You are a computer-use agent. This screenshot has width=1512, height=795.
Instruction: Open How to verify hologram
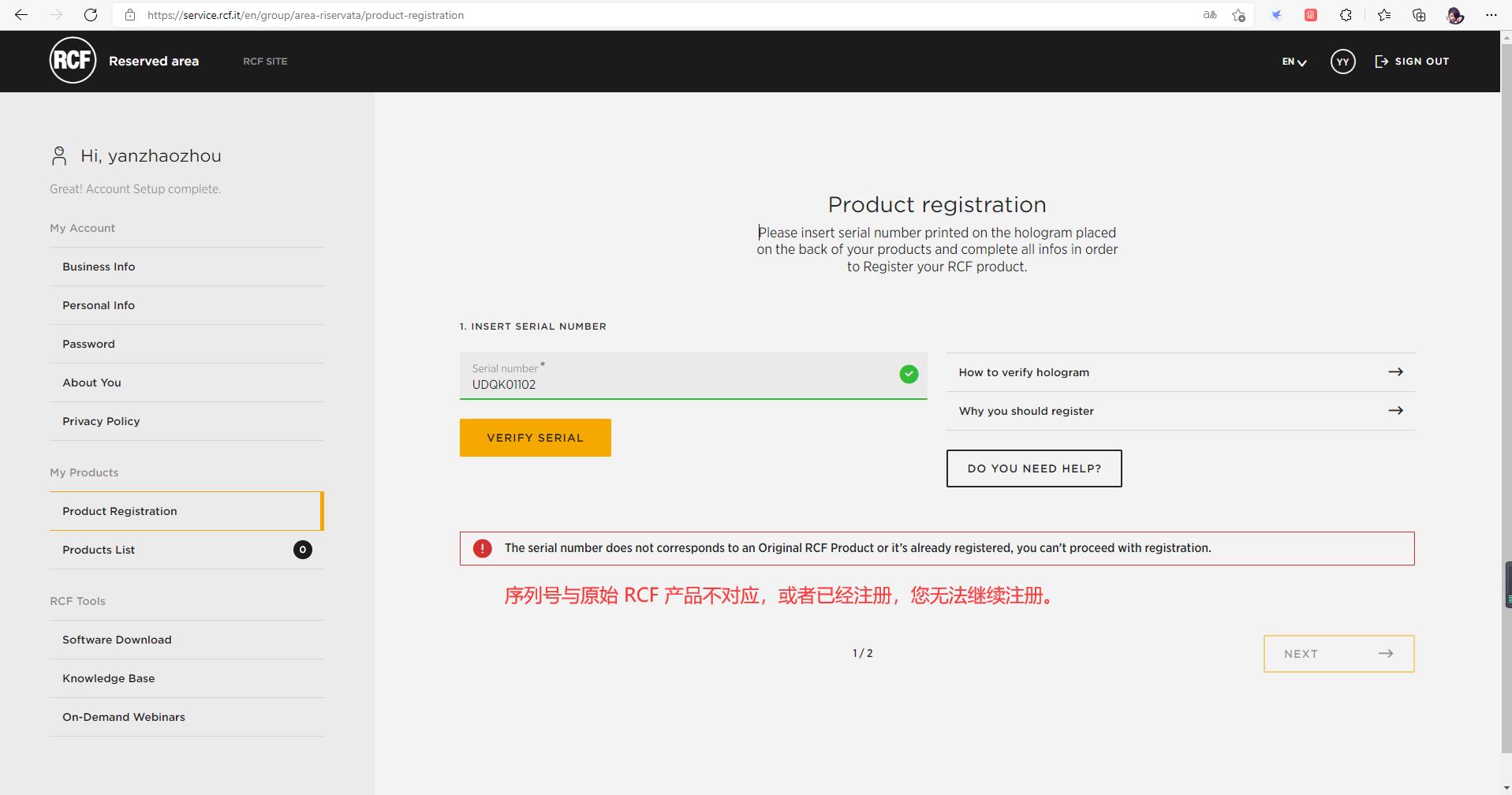[x=1181, y=372]
